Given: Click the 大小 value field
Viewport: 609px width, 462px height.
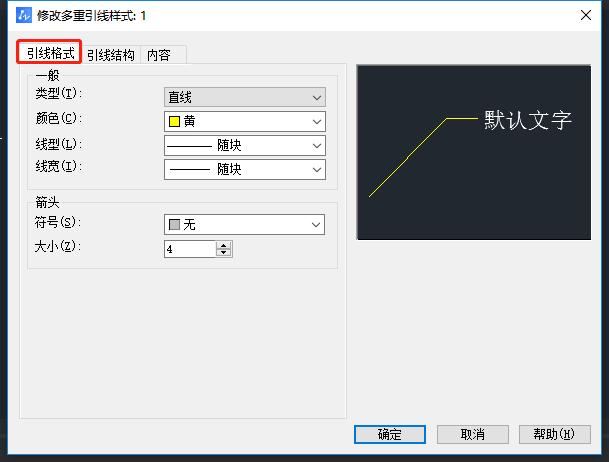Looking at the screenshot, I should pyautogui.click(x=190, y=249).
